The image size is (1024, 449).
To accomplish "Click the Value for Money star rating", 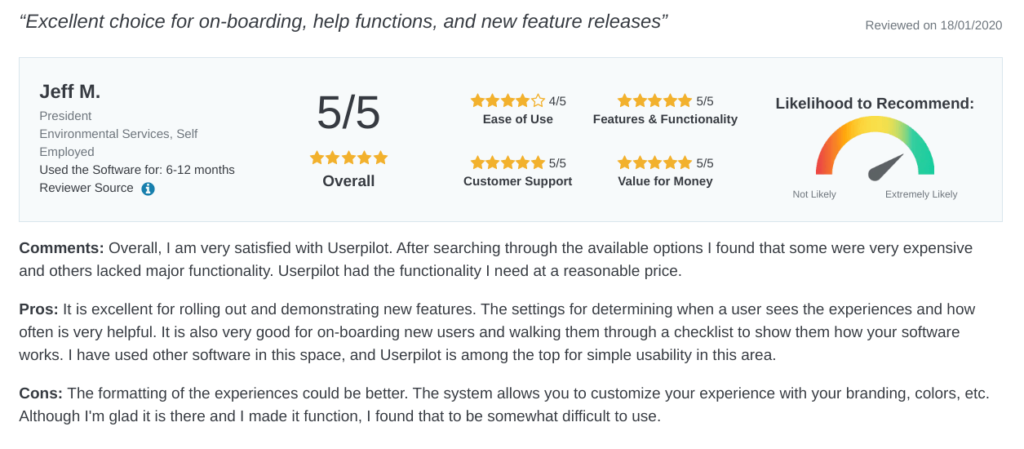I will point(654,163).
